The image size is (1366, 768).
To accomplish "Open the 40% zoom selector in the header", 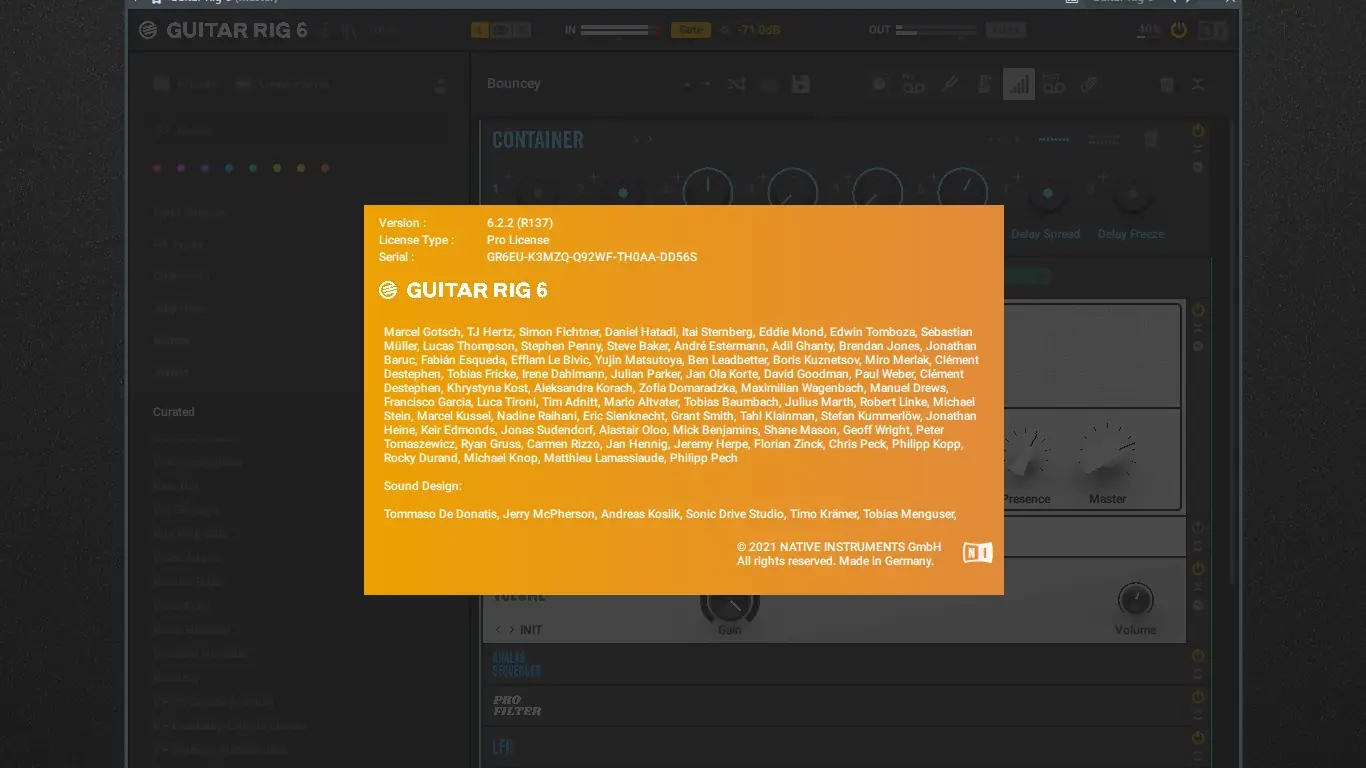I will 1149,30.
